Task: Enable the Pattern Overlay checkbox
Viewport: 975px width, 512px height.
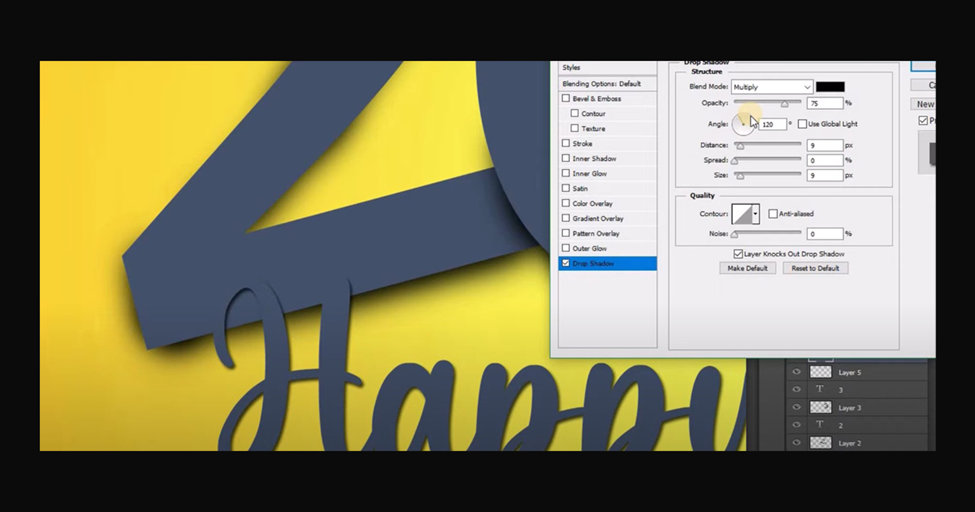Action: click(566, 233)
